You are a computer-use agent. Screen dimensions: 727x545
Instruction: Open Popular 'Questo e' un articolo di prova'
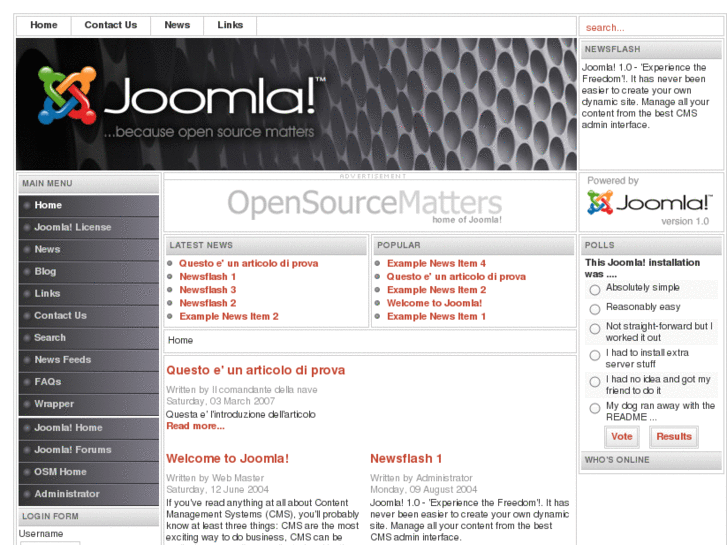coord(456,277)
